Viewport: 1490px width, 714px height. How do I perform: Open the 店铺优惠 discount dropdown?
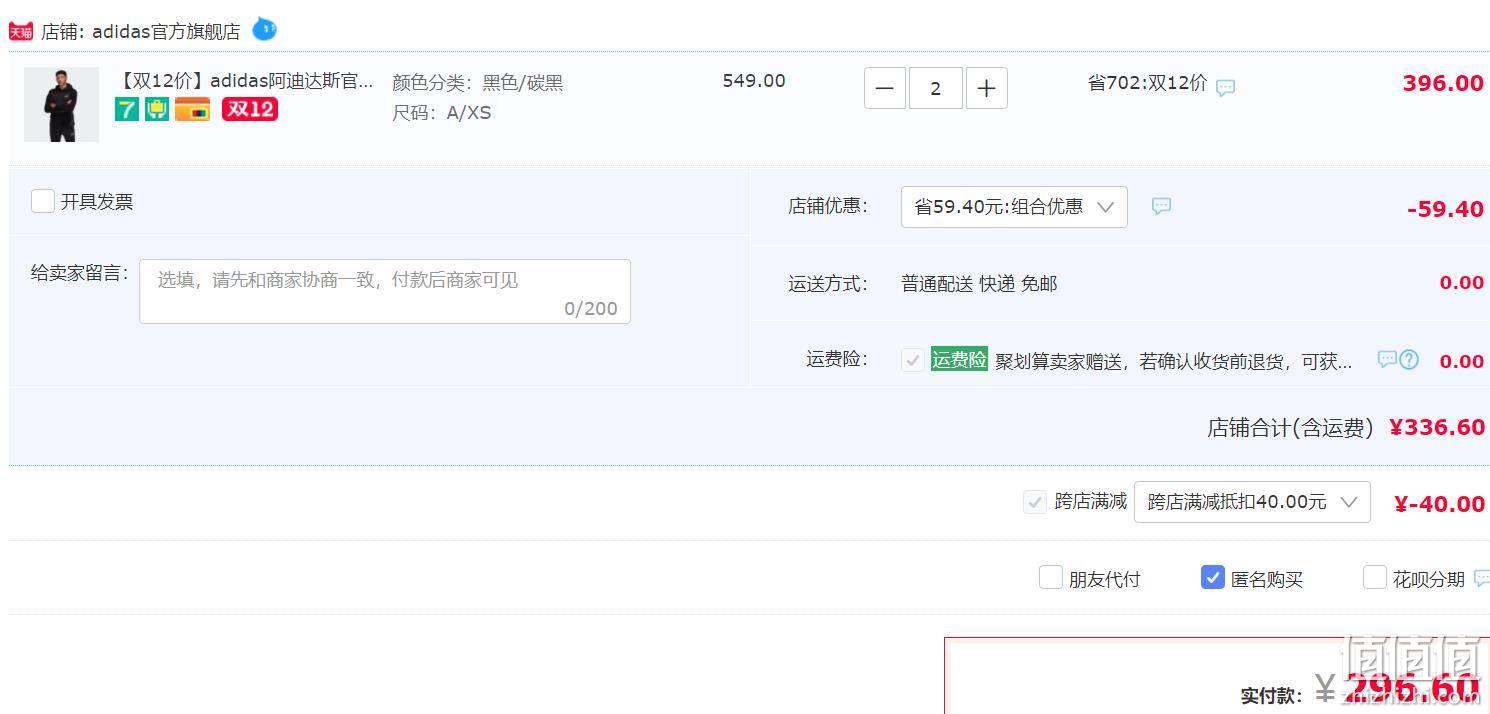pyautogui.click(x=1014, y=207)
